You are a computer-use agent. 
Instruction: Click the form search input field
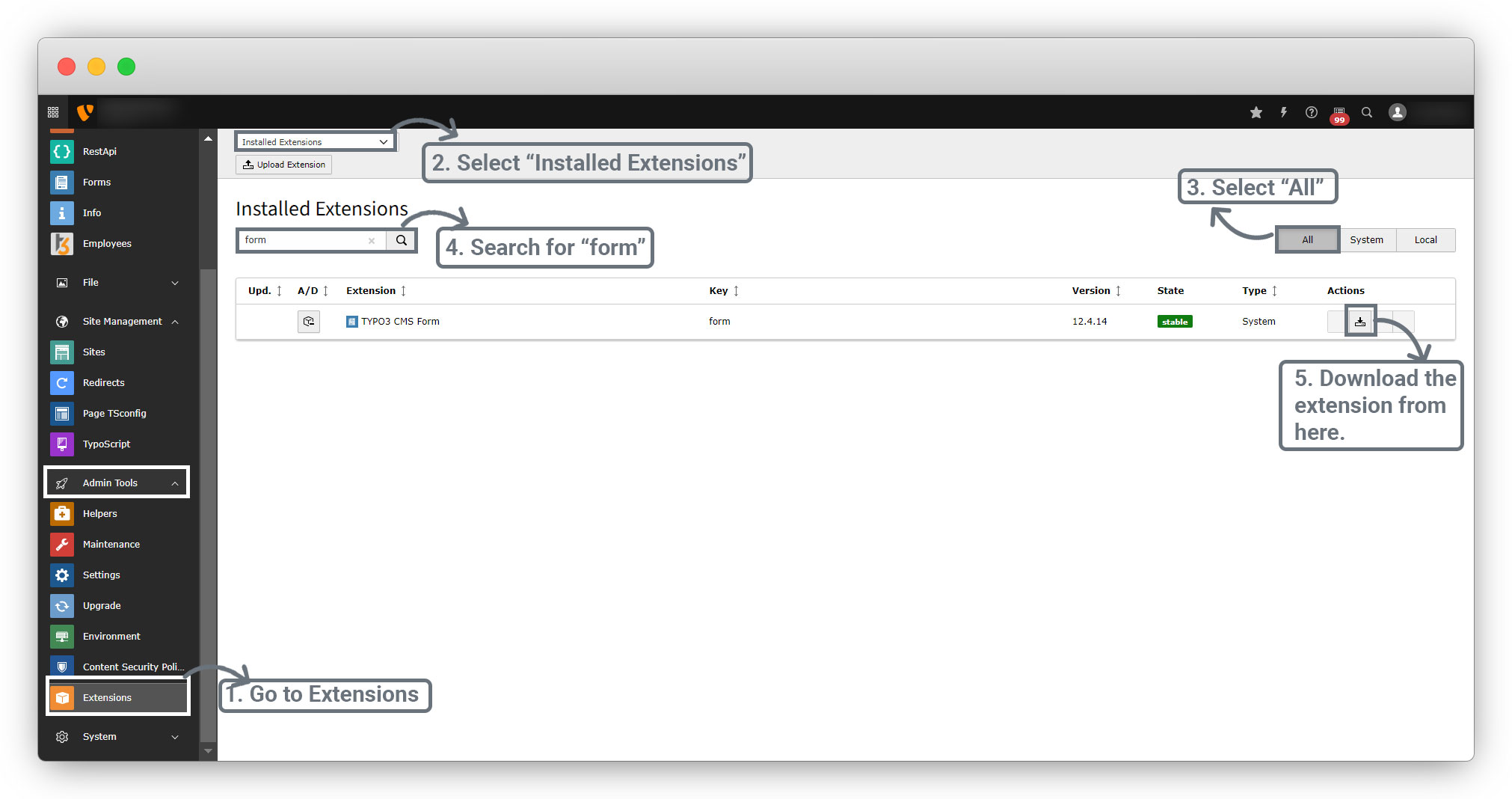click(x=303, y=240)
